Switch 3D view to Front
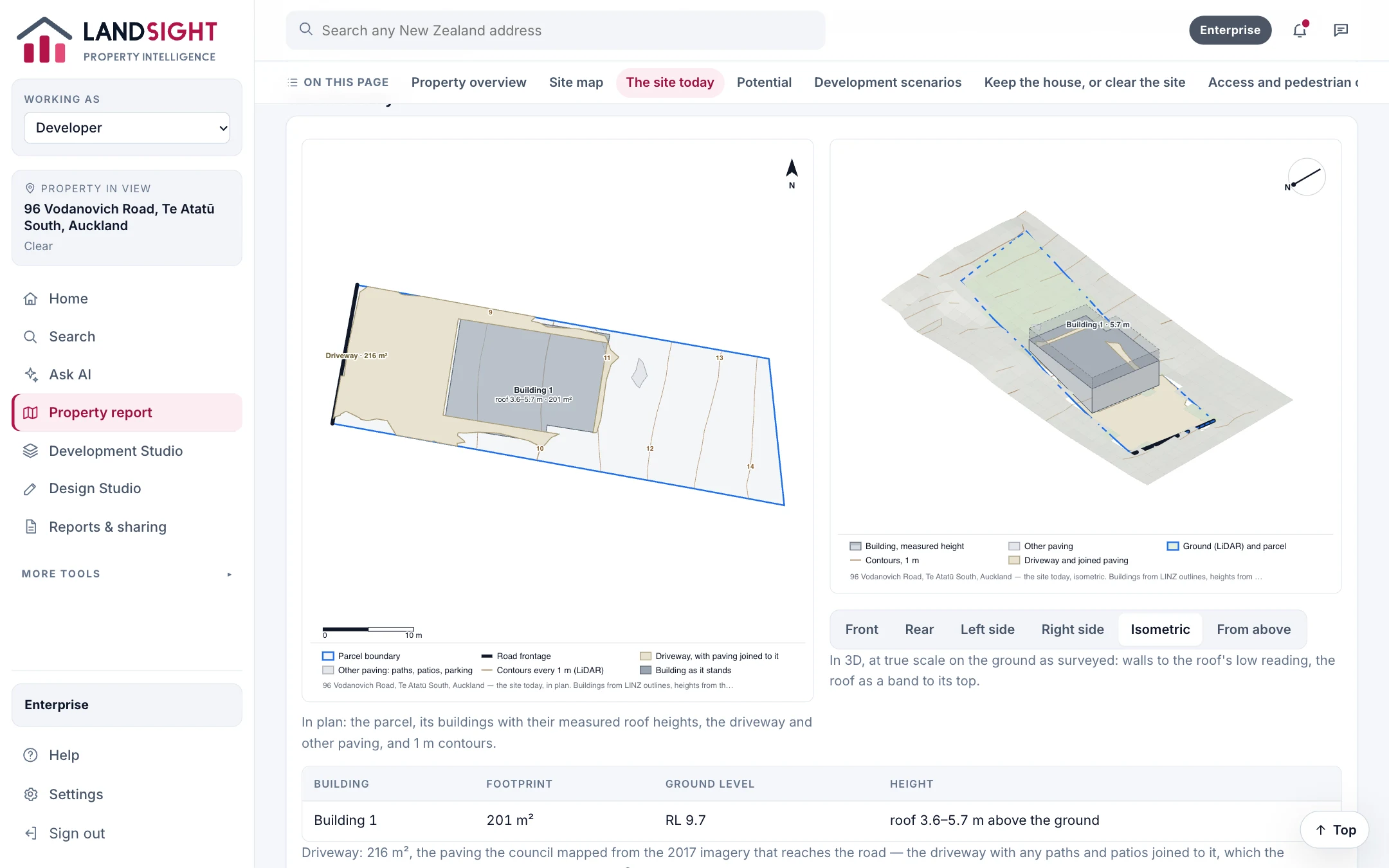Viewport: 1389px width, 868px height. point(862,629)
